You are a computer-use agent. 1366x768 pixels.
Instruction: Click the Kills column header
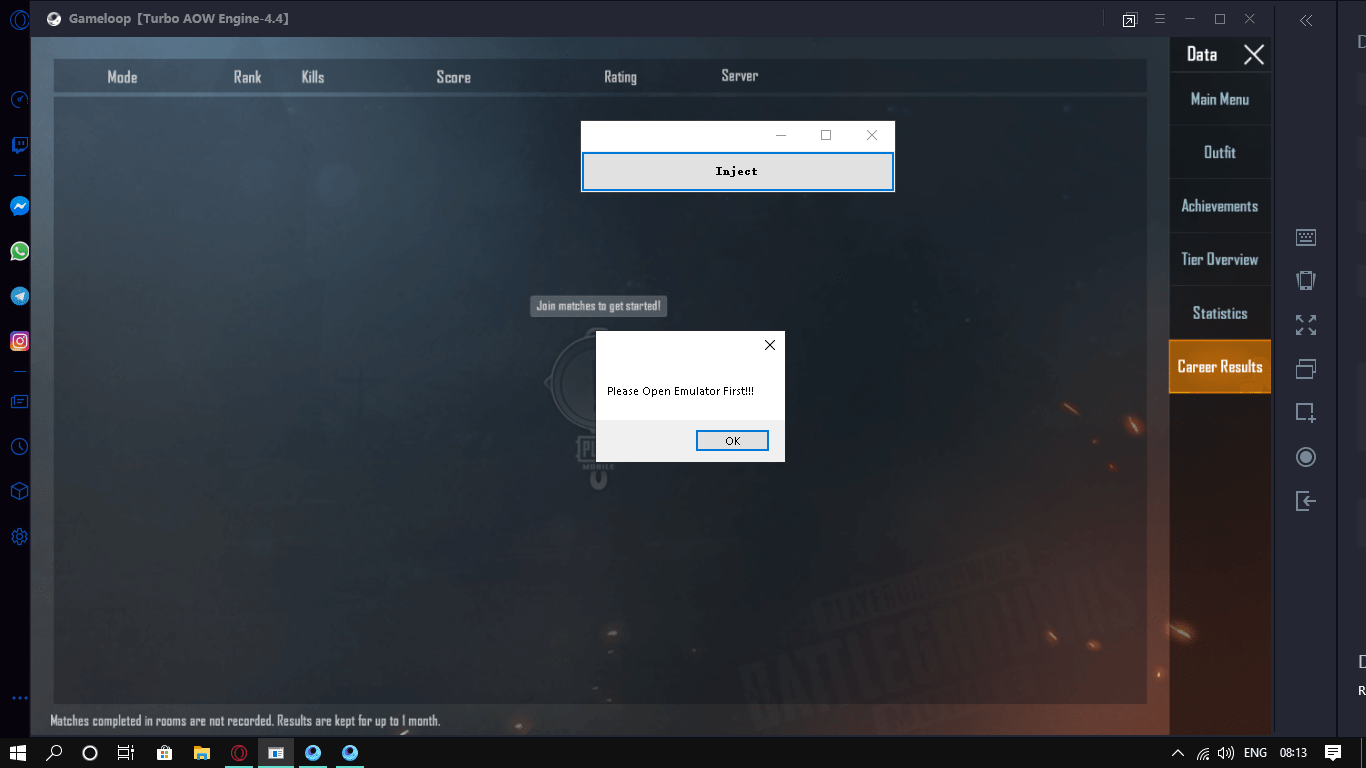point(313,77)
